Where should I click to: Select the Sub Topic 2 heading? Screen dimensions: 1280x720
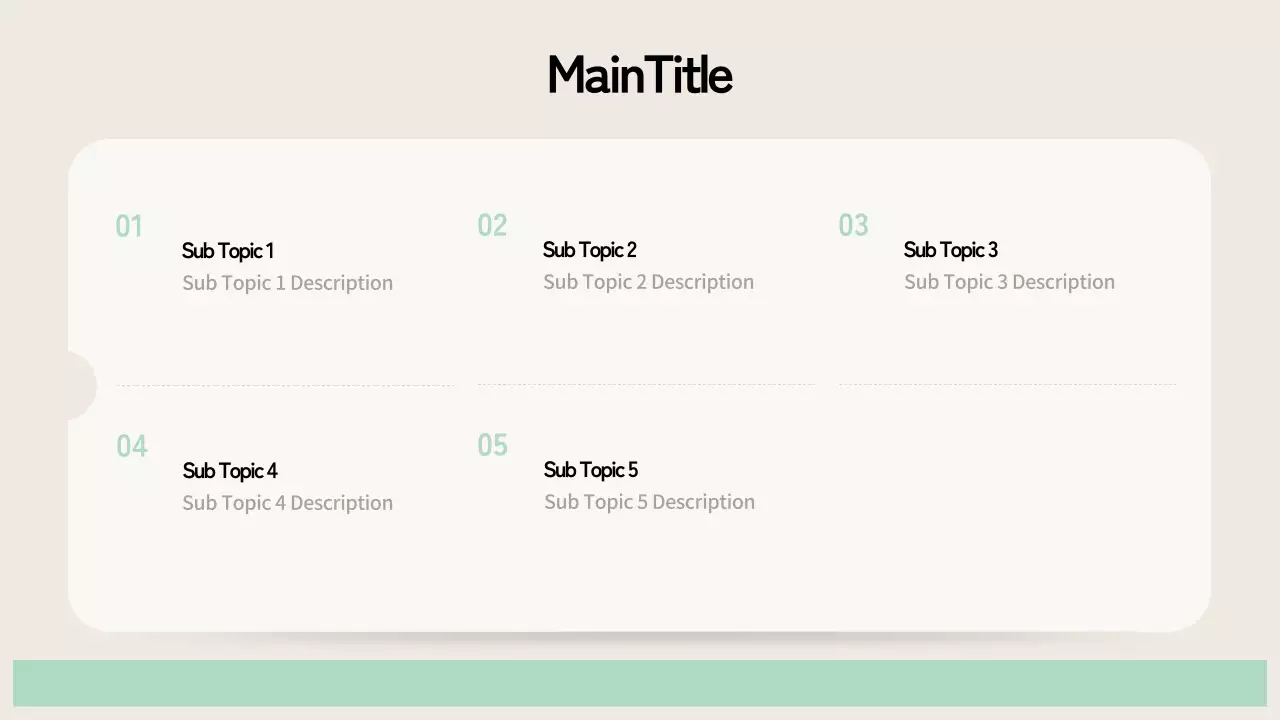tap(590, 250)
